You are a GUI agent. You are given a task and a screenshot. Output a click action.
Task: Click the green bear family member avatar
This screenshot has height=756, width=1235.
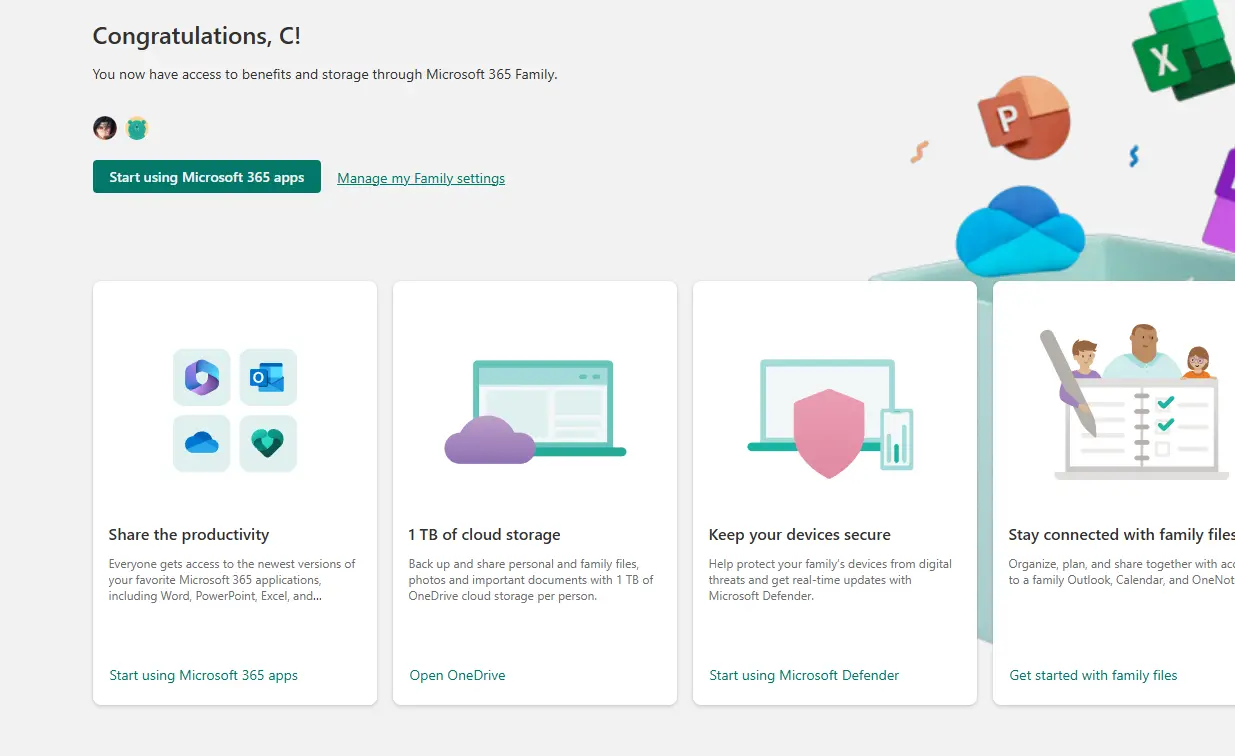(x=137, y=128)
